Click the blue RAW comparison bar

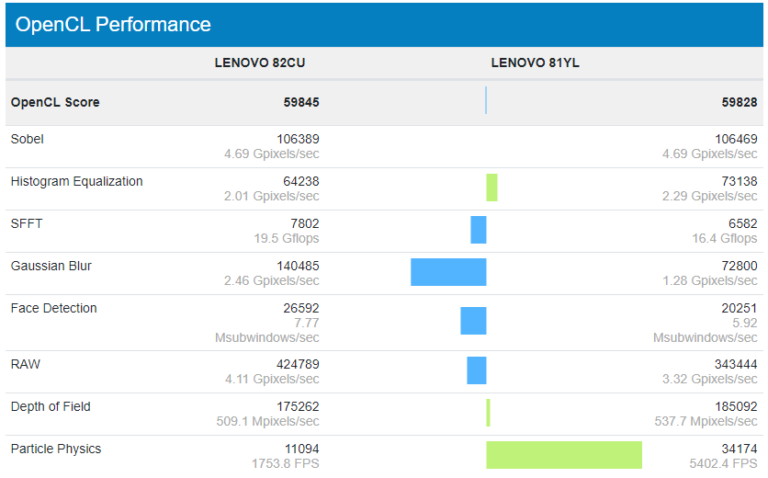[x=477, y=370]
